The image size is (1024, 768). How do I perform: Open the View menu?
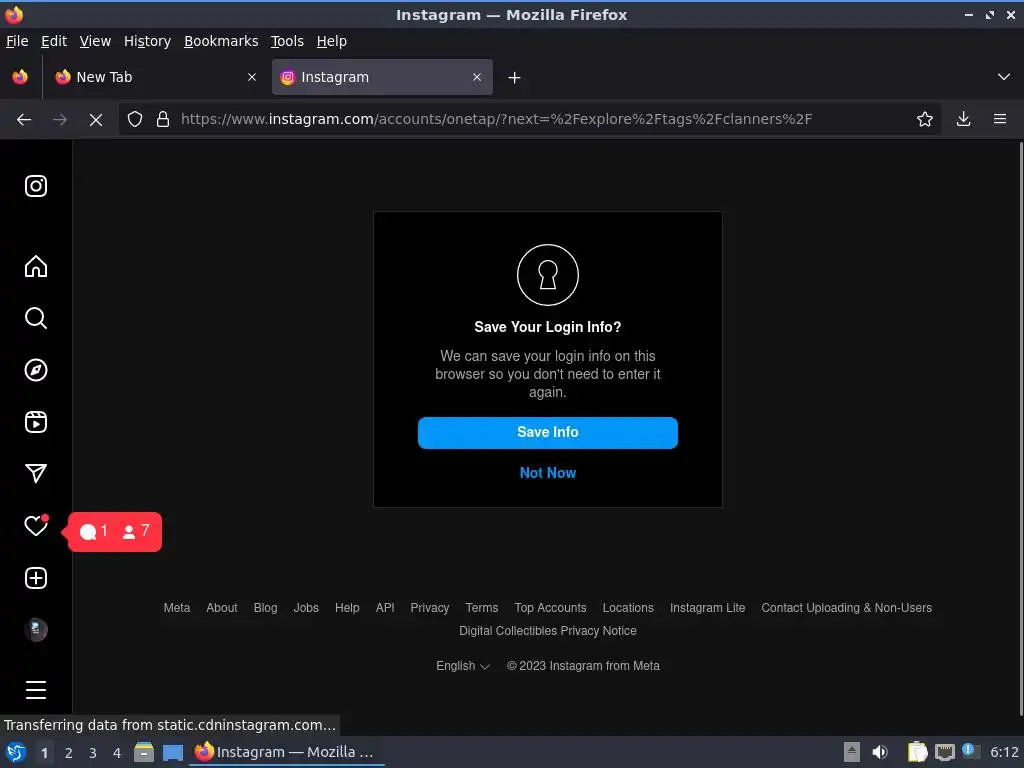pyautogui.click(x=95, y=41)
